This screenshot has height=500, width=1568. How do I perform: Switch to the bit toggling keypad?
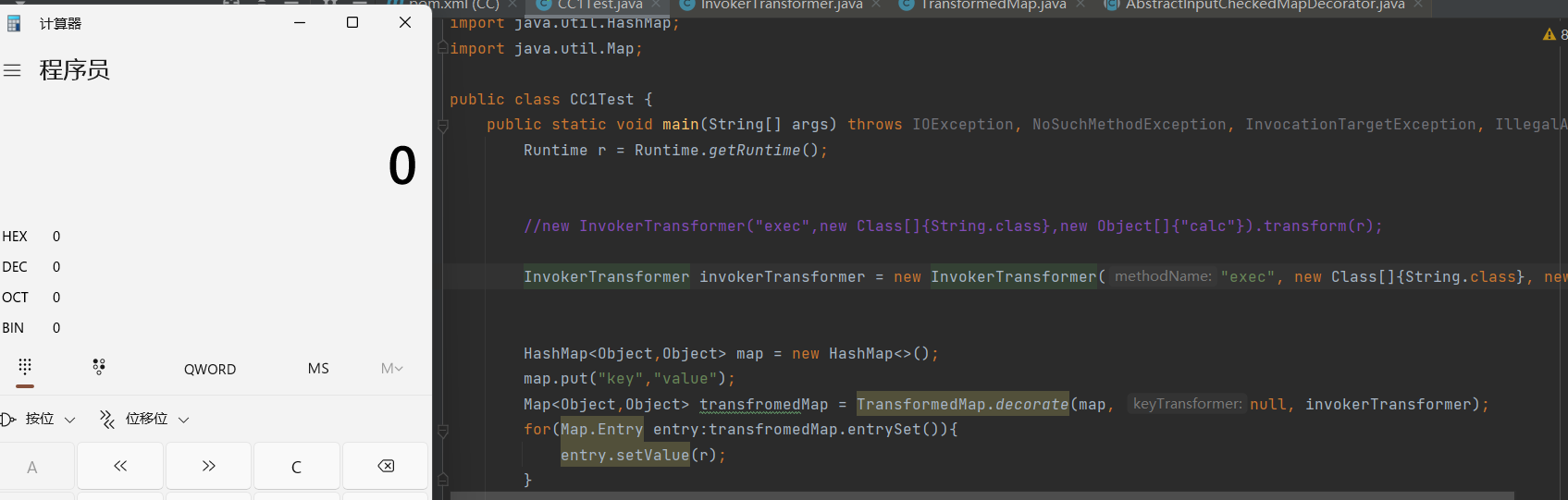[99, 367]
